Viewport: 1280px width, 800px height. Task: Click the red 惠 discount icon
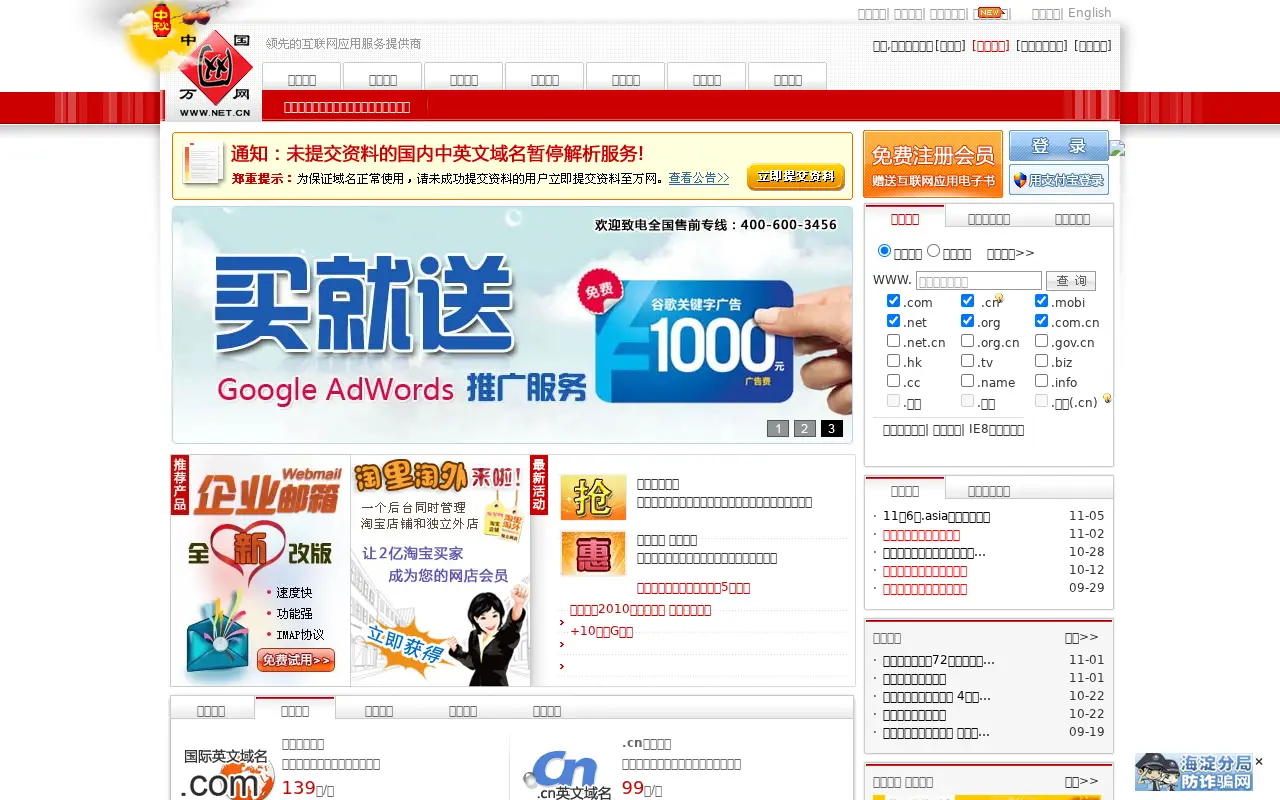tap(593, 553)
